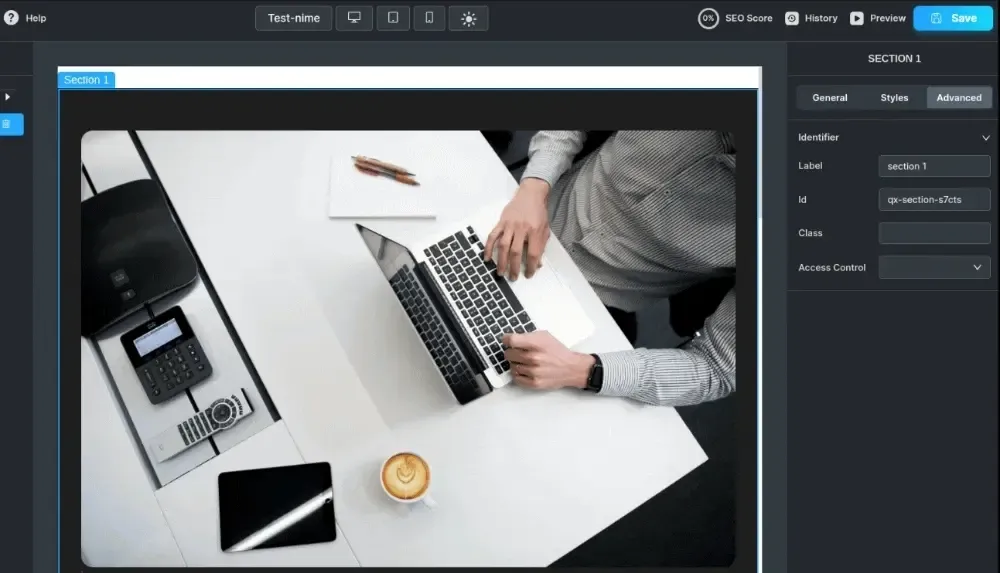Switch to the General tab
1000x573 pixels.
click(x=830, y=98)
